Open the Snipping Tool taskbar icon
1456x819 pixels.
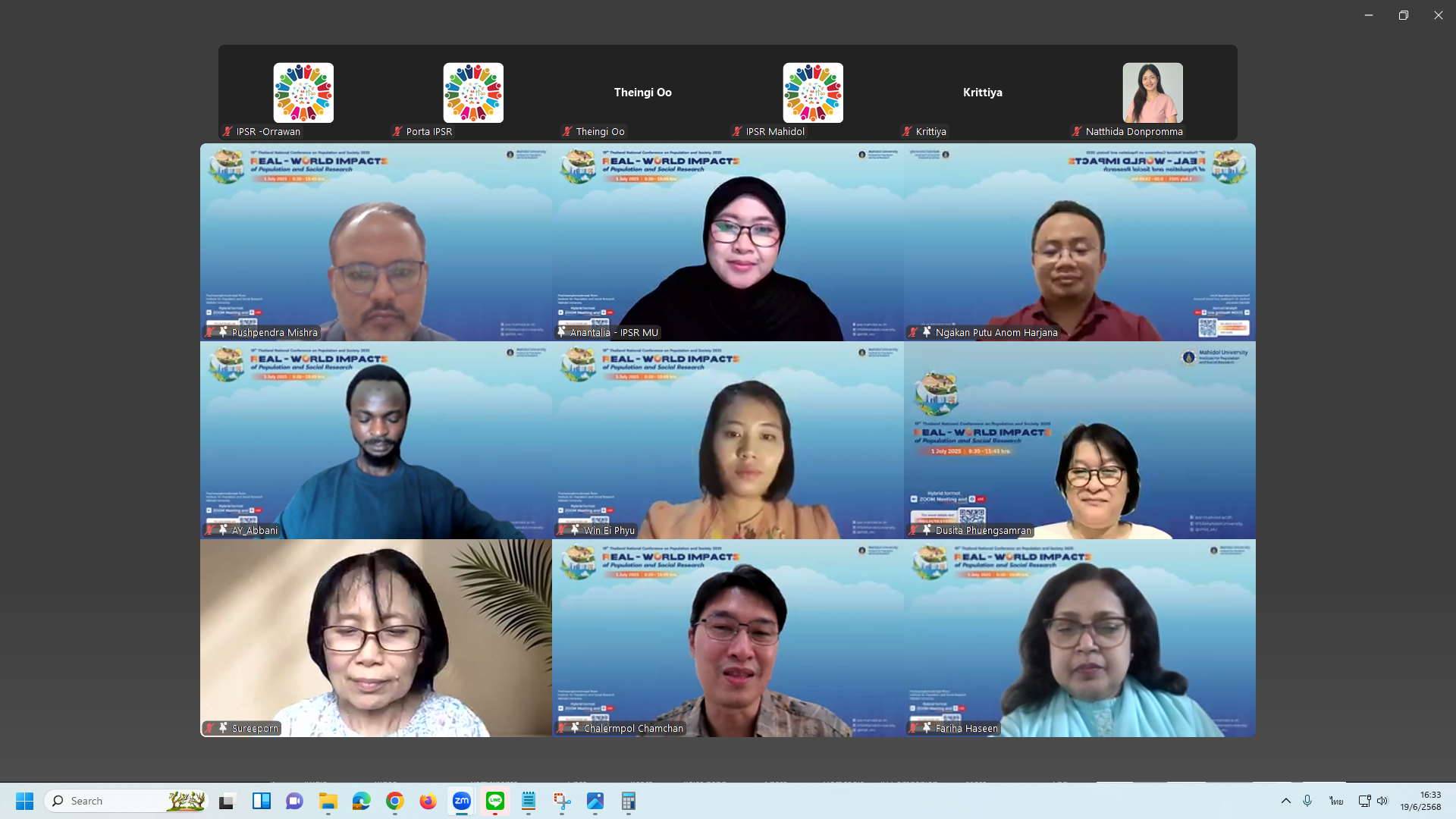click(x=562, y=801)
